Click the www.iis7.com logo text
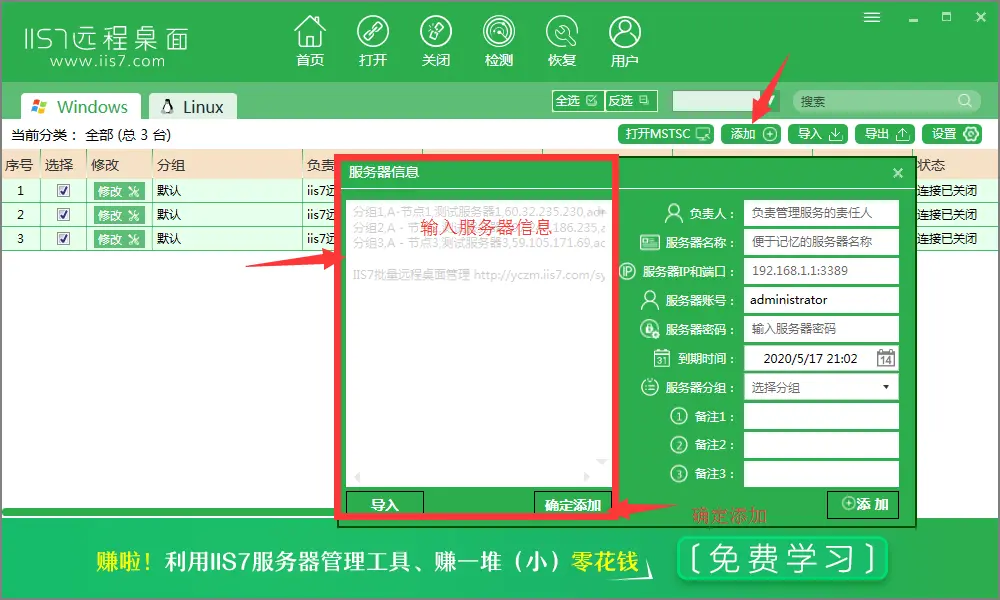The width and height of the screenshot is (1000, 600). 107,61
